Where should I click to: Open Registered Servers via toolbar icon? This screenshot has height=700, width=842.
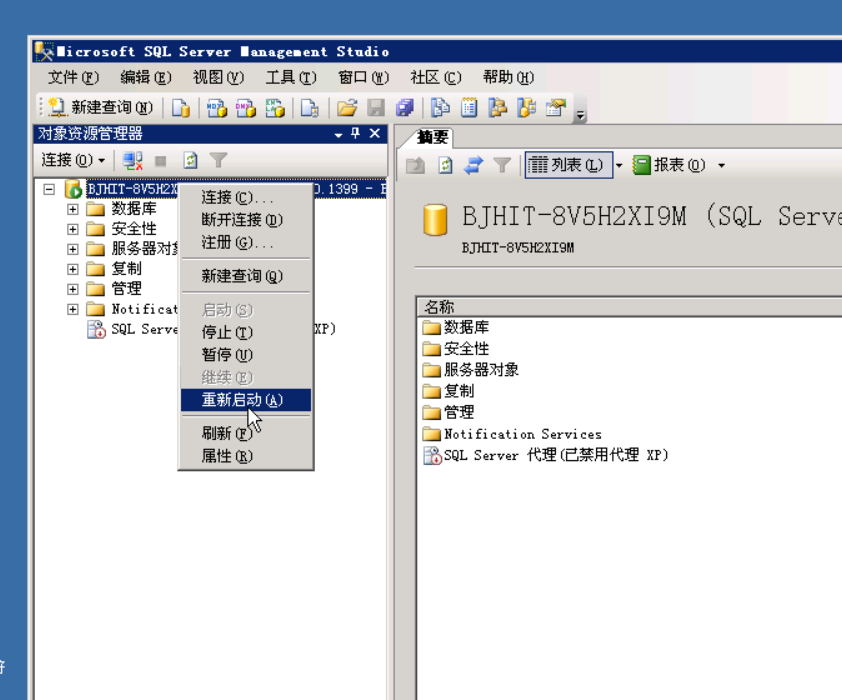pos(440,108)
